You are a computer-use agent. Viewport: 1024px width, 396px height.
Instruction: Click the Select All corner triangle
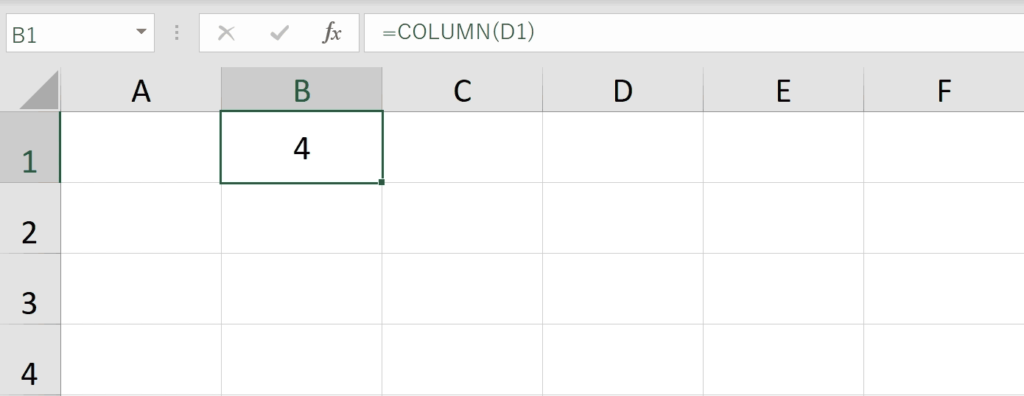point(40,91)
